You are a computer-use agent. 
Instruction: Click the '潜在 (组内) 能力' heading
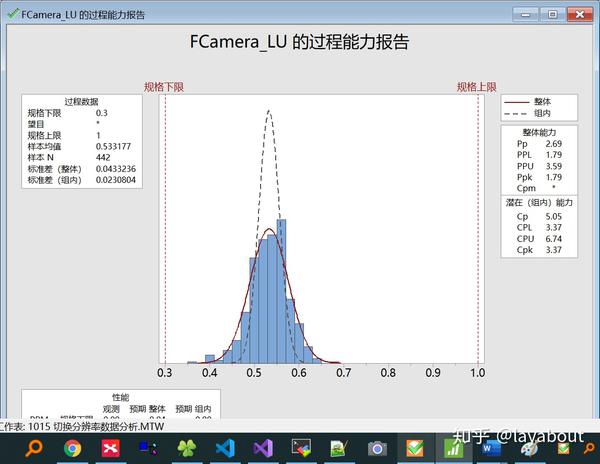[x=539, y=203]
